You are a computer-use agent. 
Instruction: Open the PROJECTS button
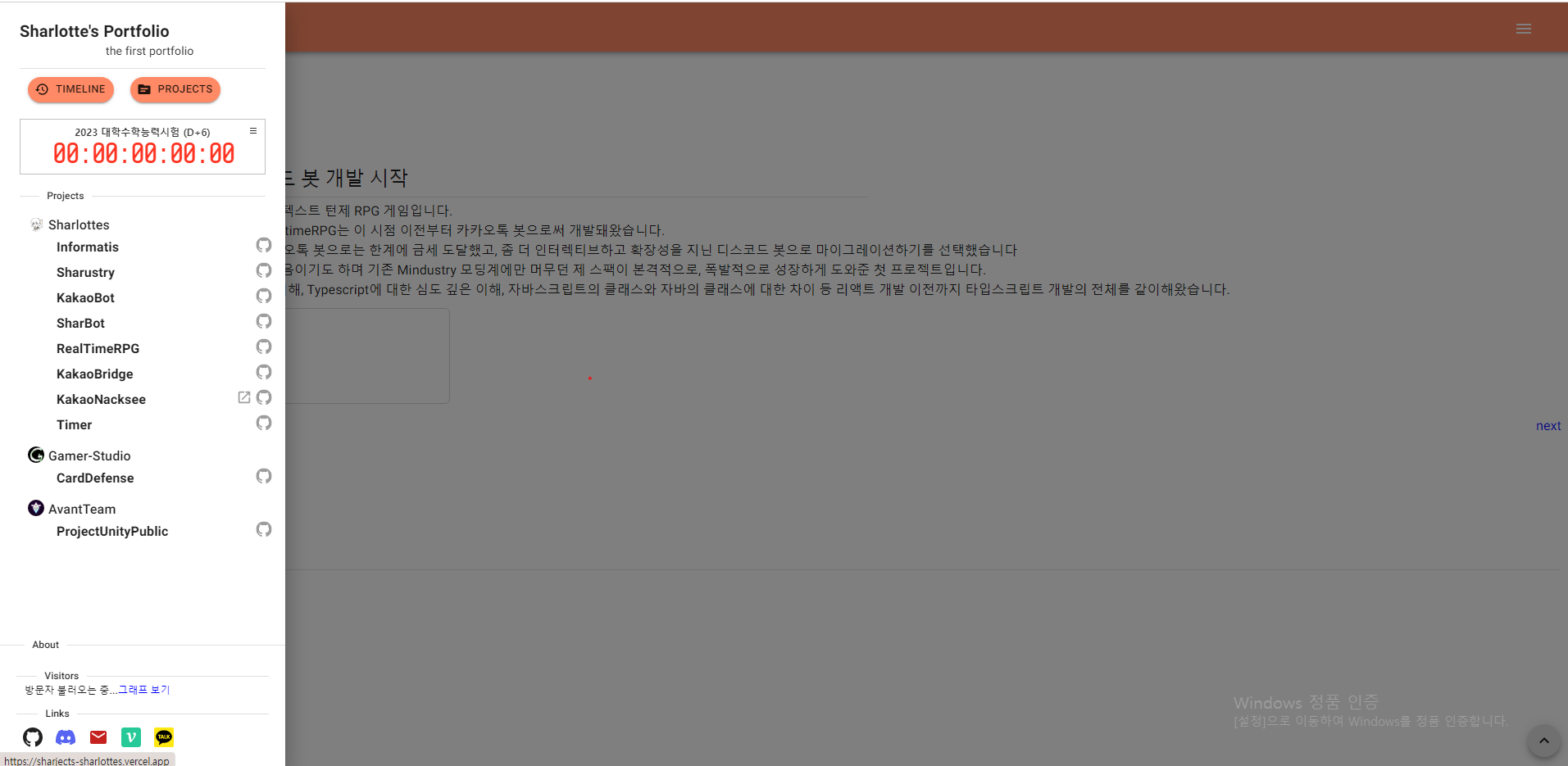click(x=175, y=89)
